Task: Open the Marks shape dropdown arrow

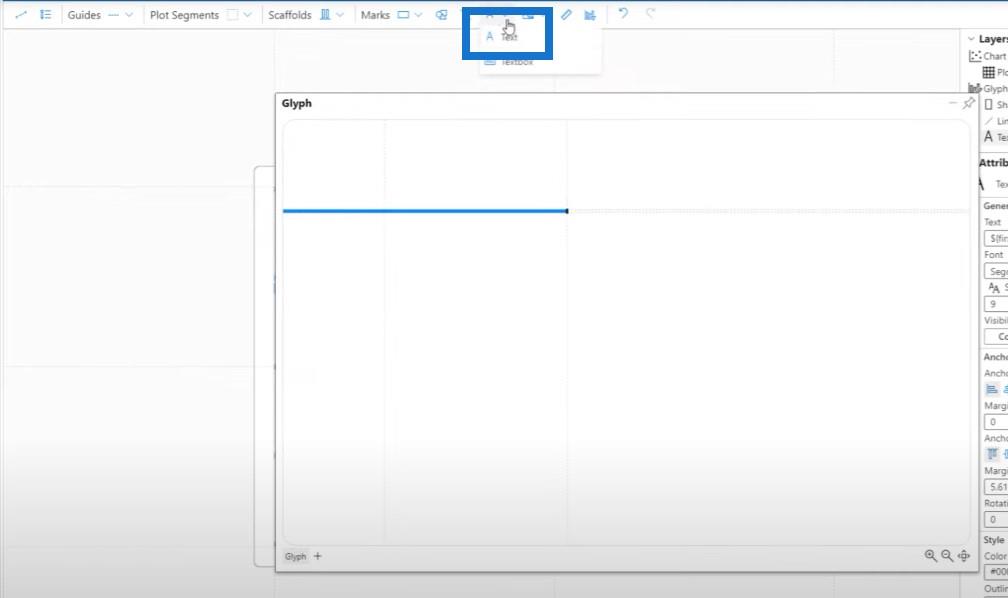Action: pyautogui.click(x=418, y=15)
